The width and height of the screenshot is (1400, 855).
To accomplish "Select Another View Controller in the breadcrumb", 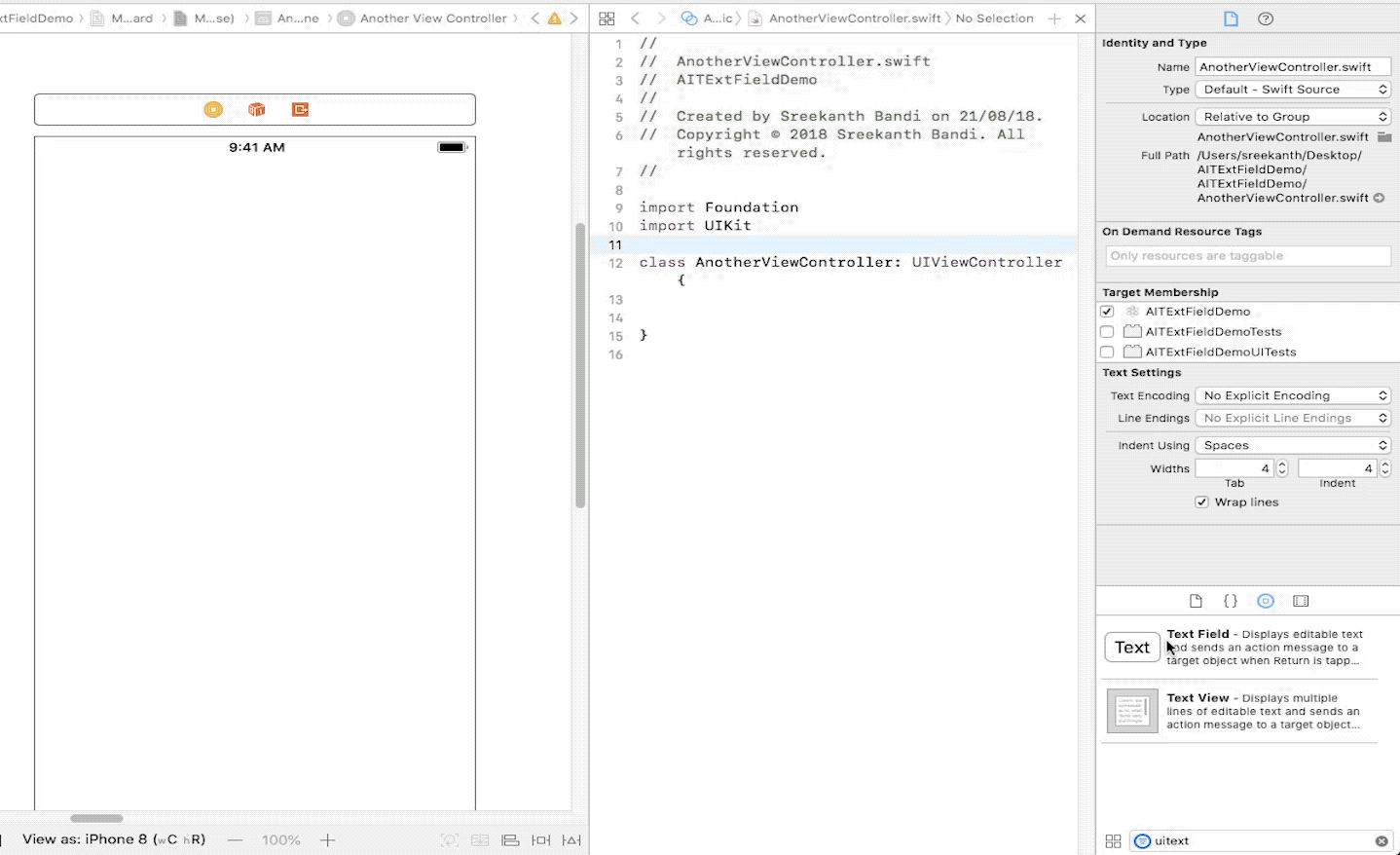I will point(431,18).
